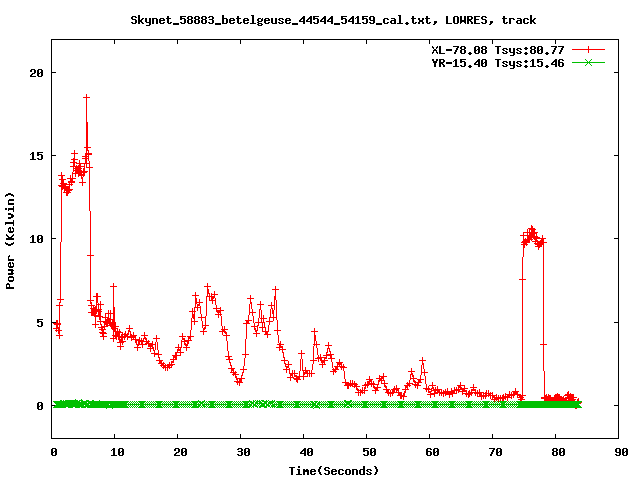Click y-axis tick label 10
This screenshot has width=640, height=480.
[36, 239]
